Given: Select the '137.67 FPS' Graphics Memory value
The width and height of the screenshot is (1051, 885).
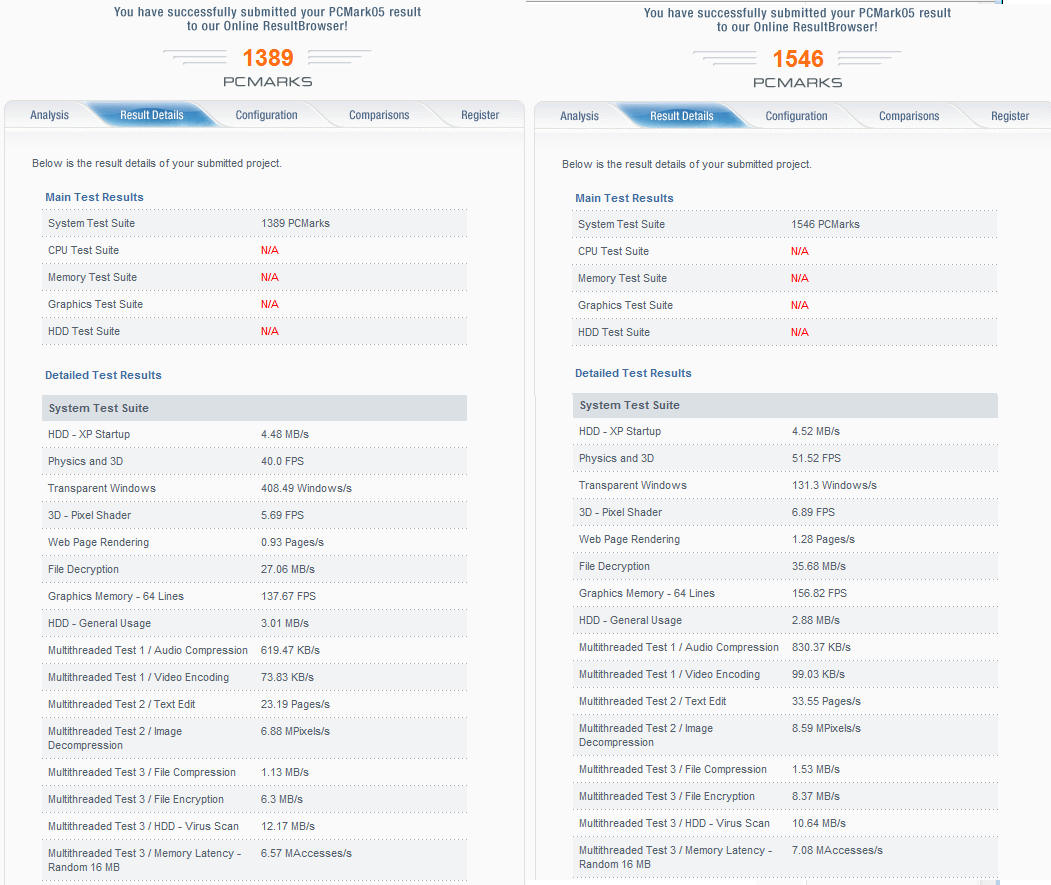Looking at the screenshot, I should click(x=288, y=596).
